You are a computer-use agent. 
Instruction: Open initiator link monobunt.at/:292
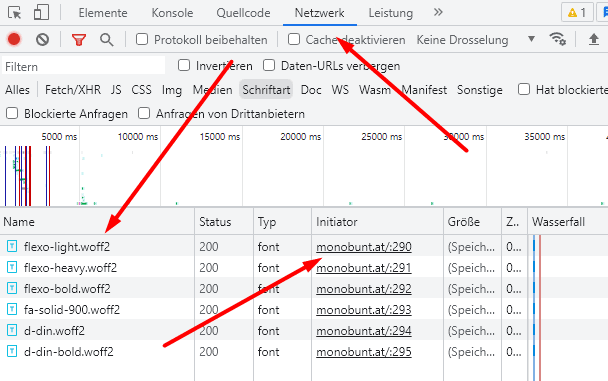click(364, 289)
